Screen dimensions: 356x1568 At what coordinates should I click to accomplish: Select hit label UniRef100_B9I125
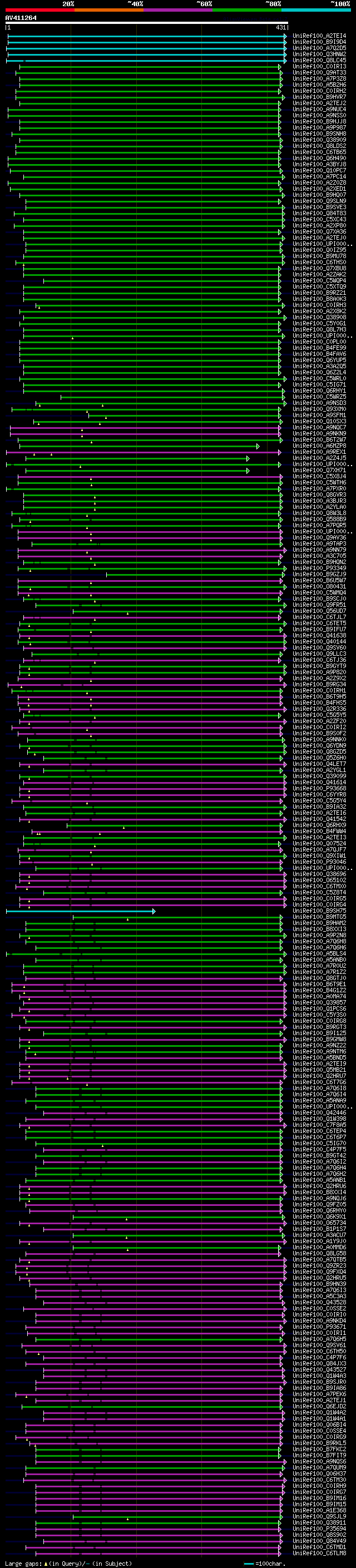click(319, 1033)
